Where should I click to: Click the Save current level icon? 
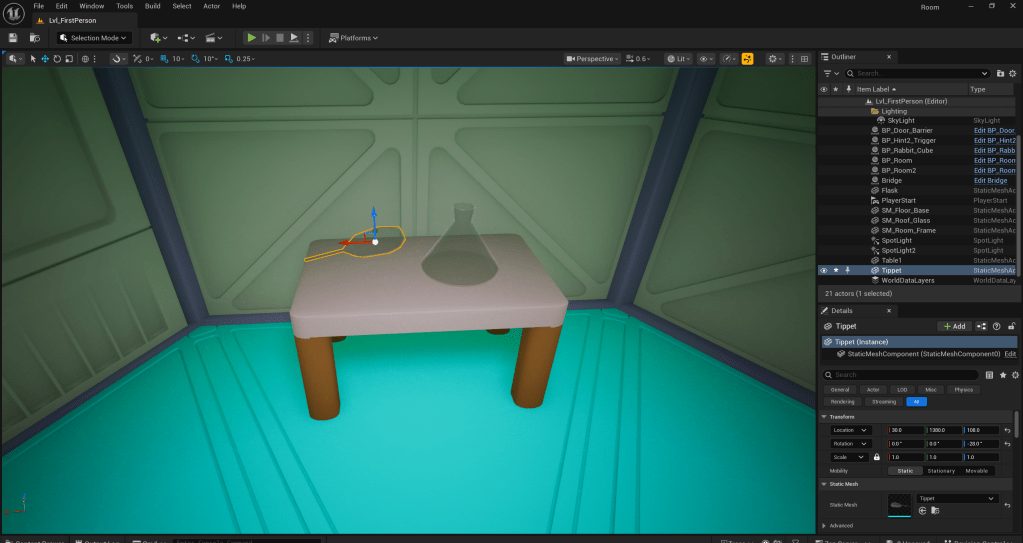[x=13, y=38]
